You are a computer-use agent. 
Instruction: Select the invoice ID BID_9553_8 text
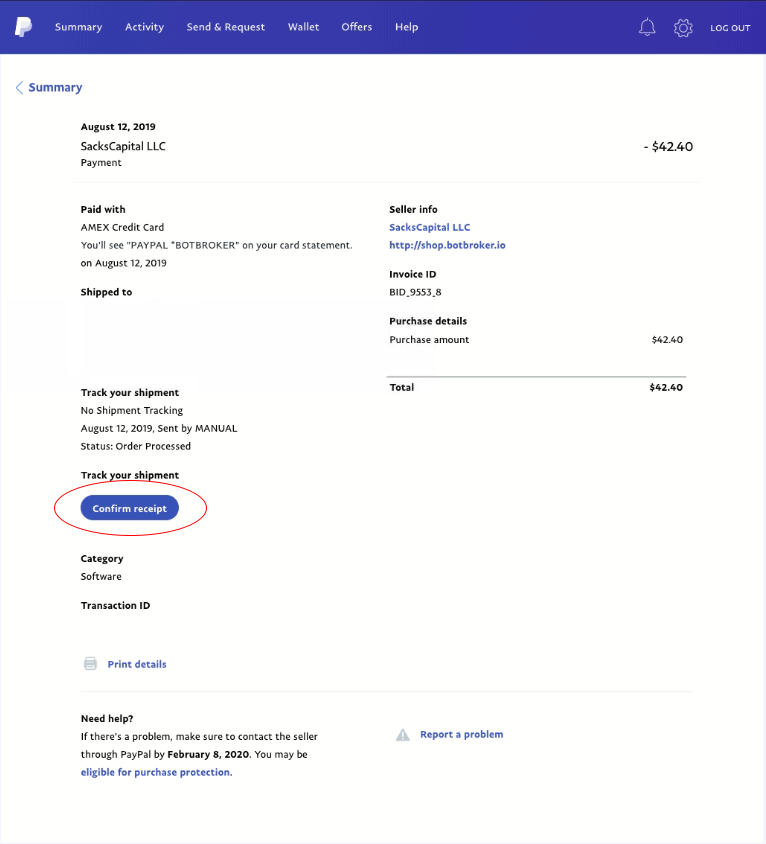[x=415, y=292]
